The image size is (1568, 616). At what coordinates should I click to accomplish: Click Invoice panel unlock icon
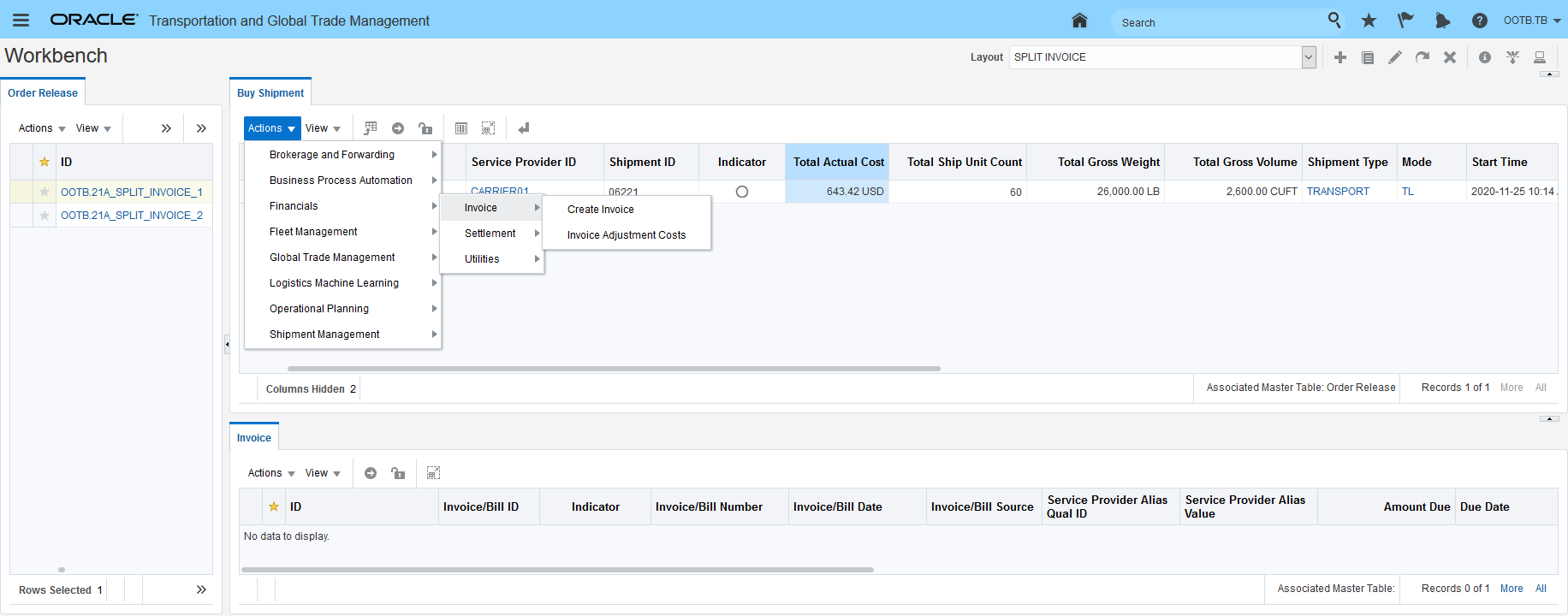point(398,473)
